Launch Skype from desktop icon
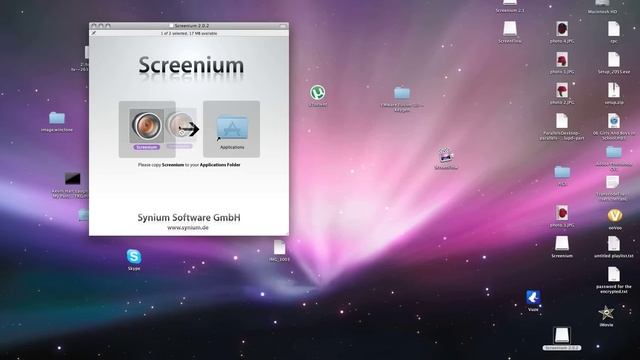Viewport: 640px width, 360px height. (134, 256)
